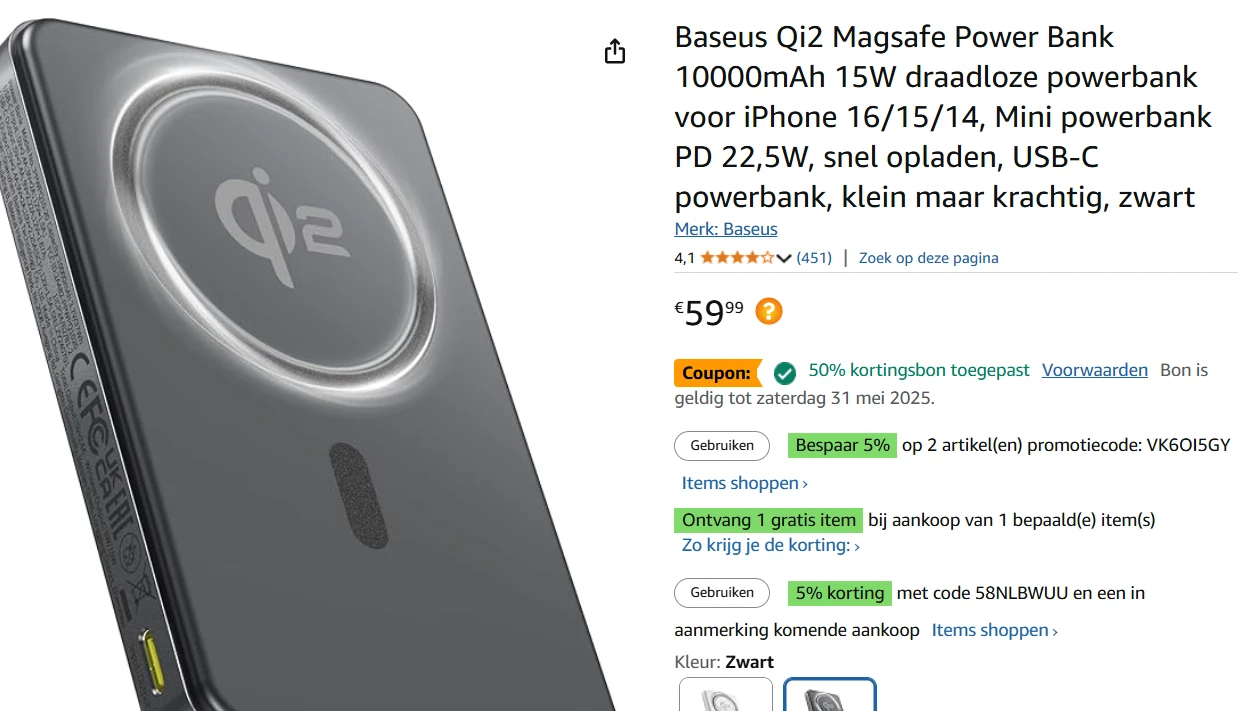Click the green coupon applied checkmark icon

[x=785, y=373]
